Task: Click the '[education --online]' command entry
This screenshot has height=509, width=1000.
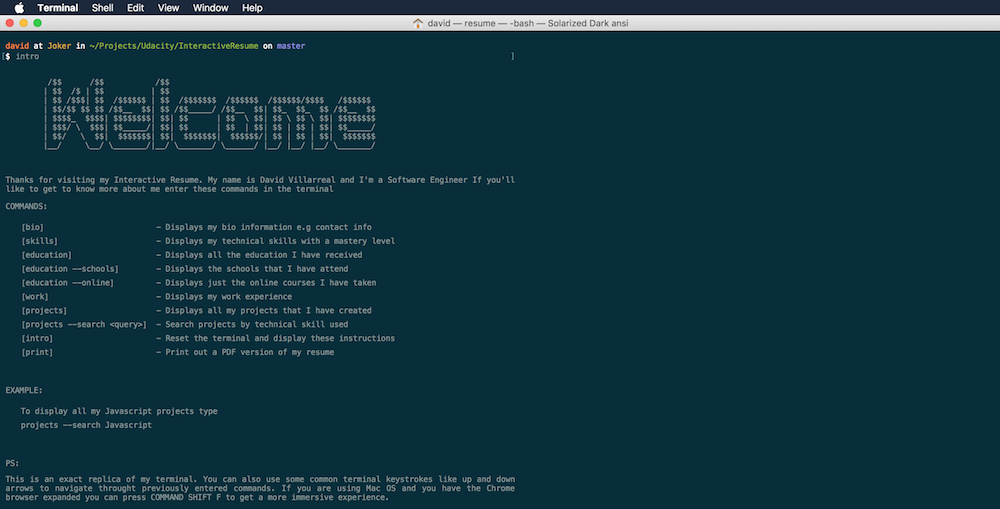Action: pyautogui.click(x=68, y=283)
